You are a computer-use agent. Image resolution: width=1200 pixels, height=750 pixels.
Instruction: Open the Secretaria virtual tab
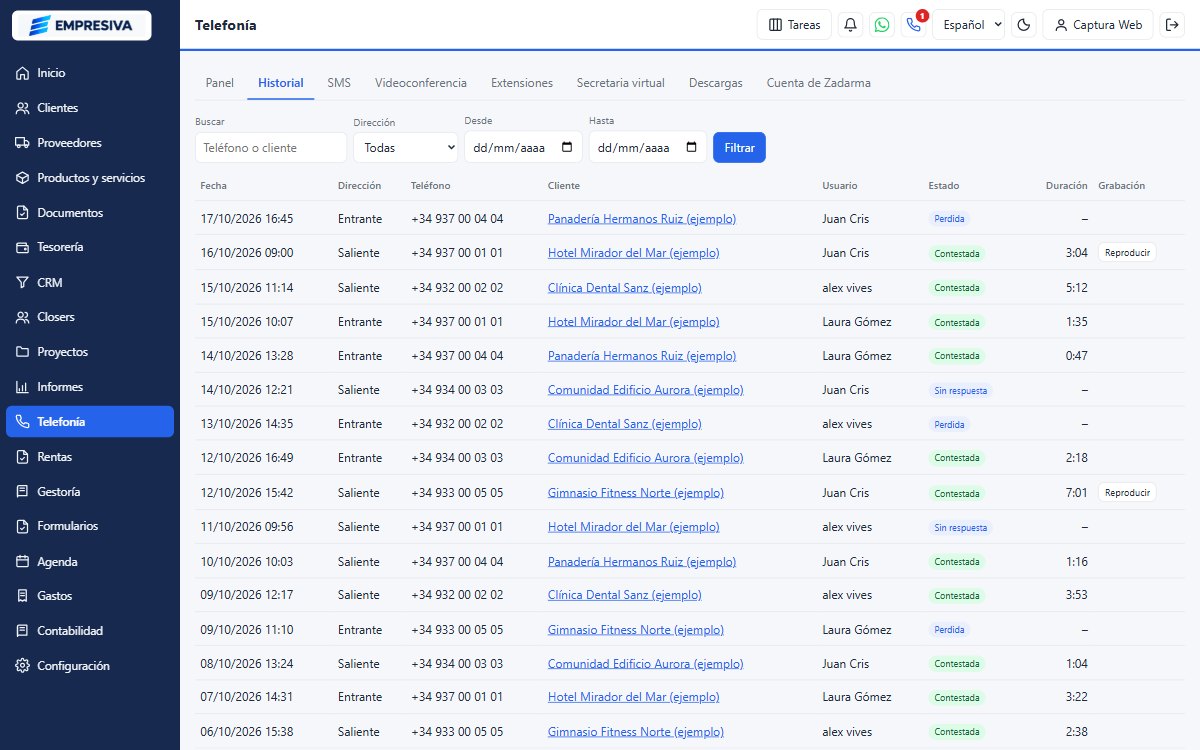[621, 83]
